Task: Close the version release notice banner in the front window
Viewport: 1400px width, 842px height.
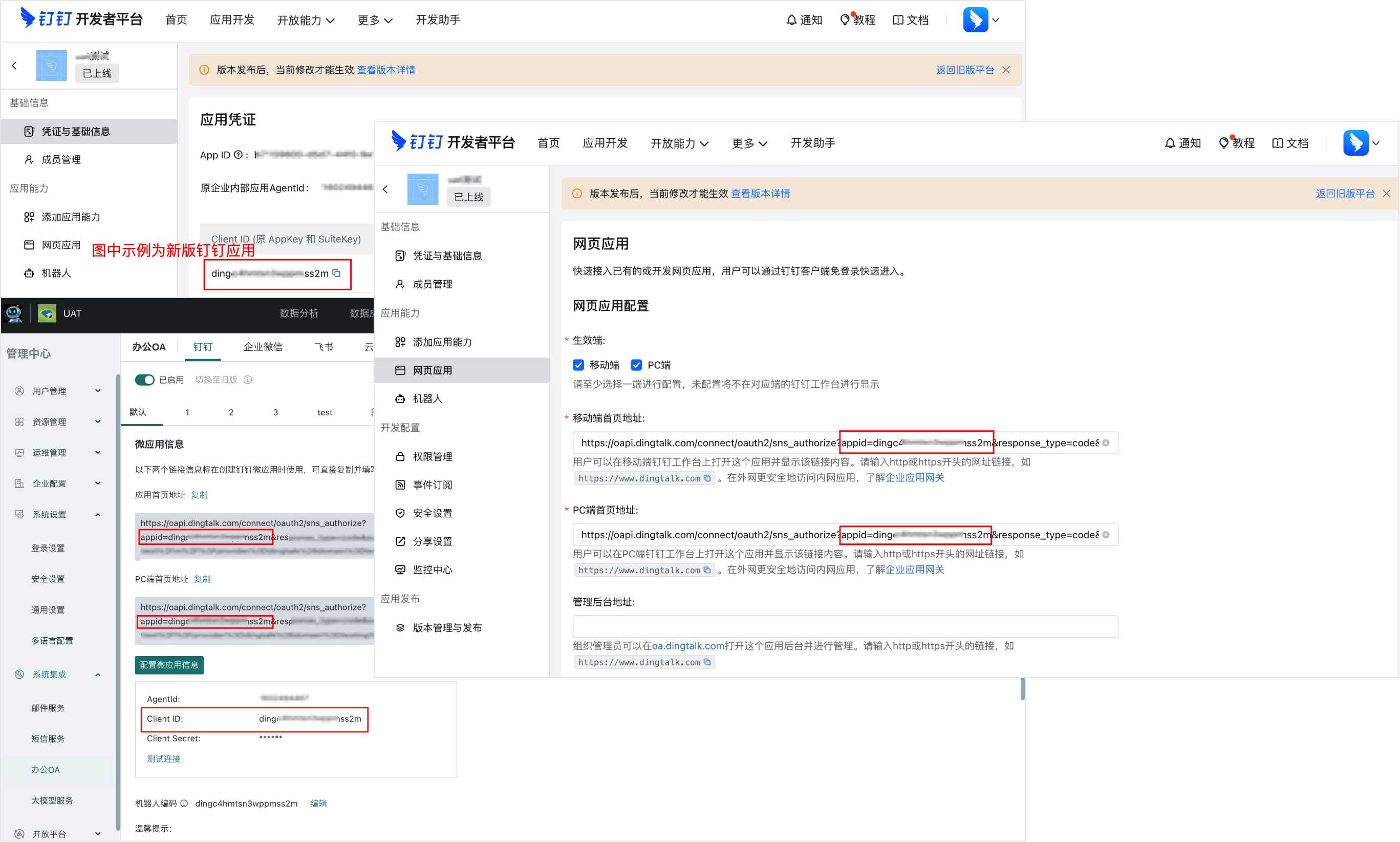Action: click(x=1386, y=194)
